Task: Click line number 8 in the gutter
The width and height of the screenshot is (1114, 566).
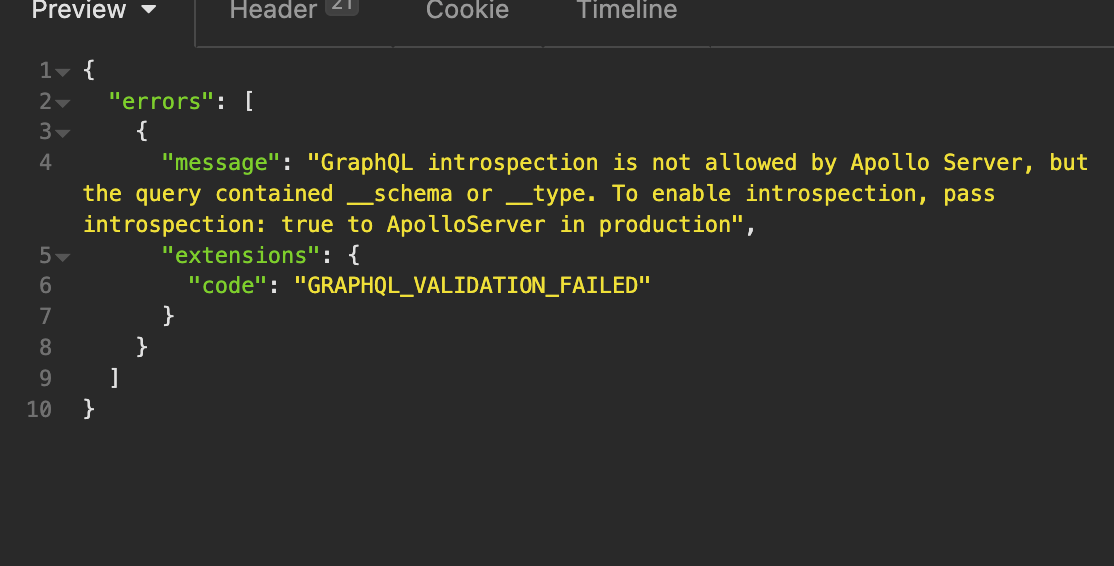Action: (x=46, y=347)
